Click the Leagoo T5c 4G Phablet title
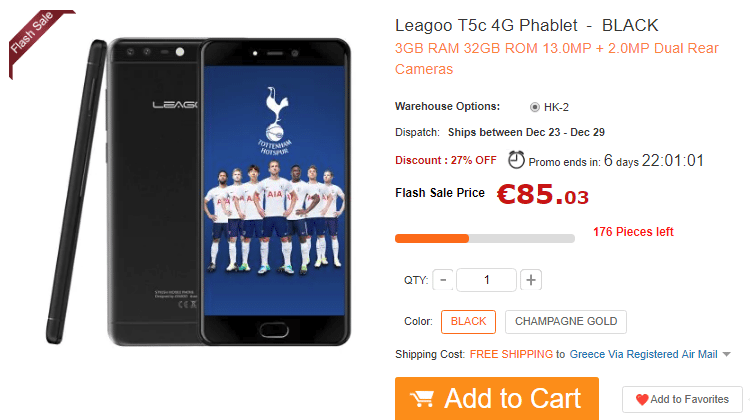750x420 pixels. tap(527, 25)
